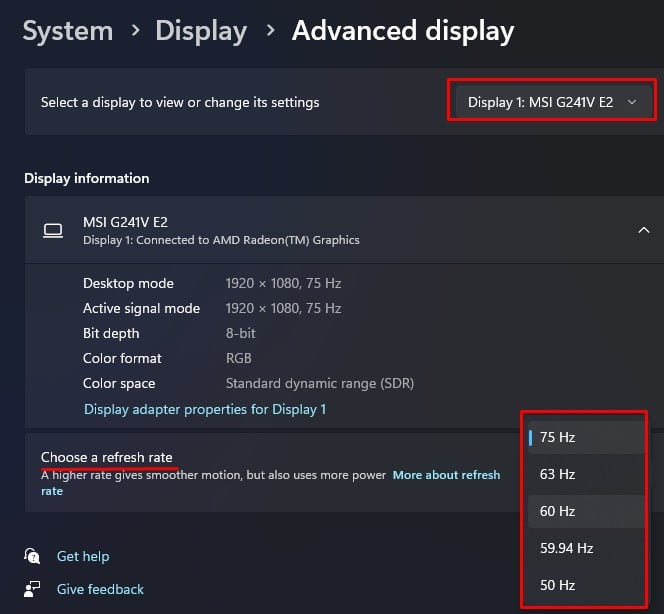Click the Select a display to view label
The image size is (664, 614).
coord(180,102)
